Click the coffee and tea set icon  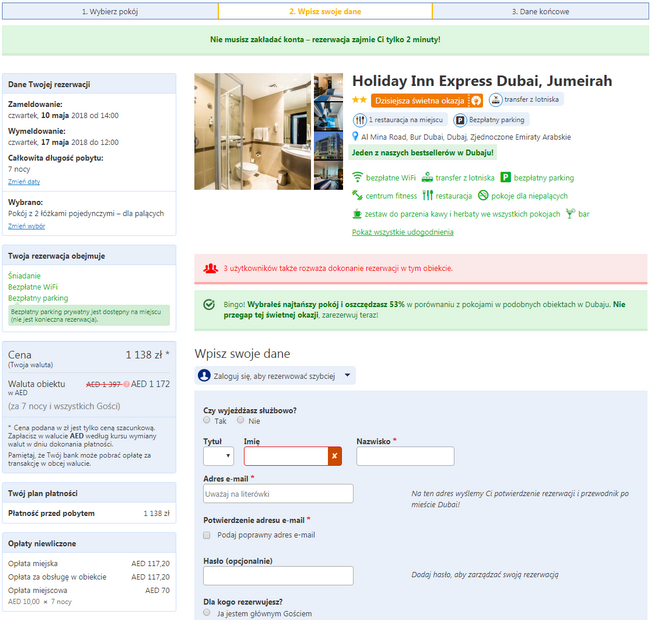tap(357, 214)
